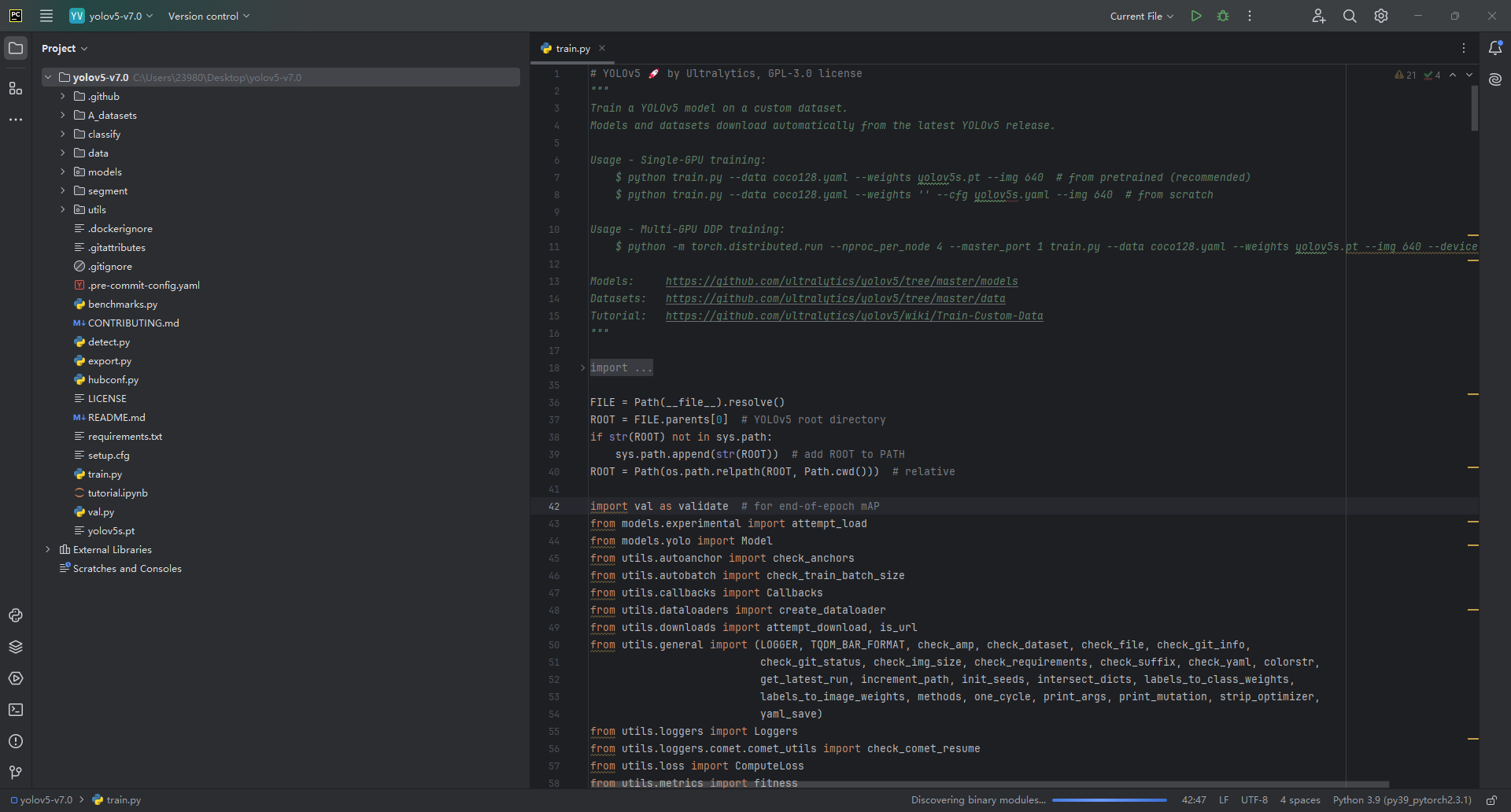This screenshot has width=1511, height=812.
Task: Follow the yolov5 models GitHub link
Action: pyautogui.click(x=841, y=281)
